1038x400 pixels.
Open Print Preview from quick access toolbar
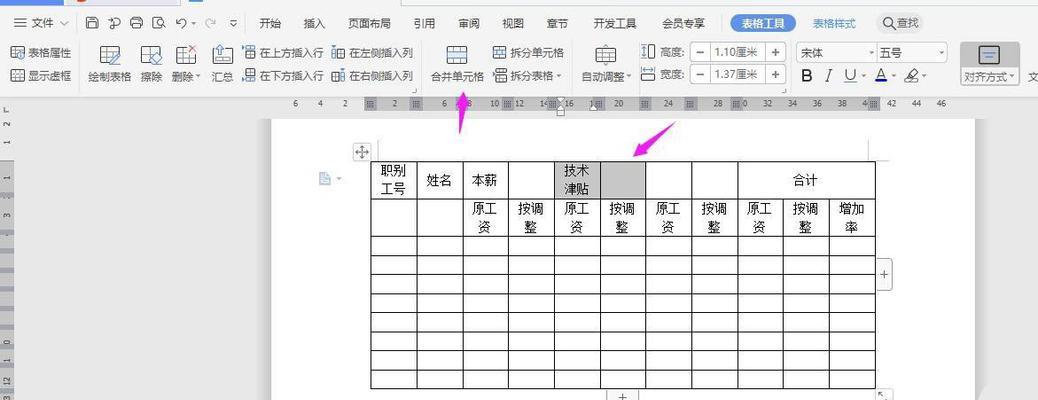(158, 23)
